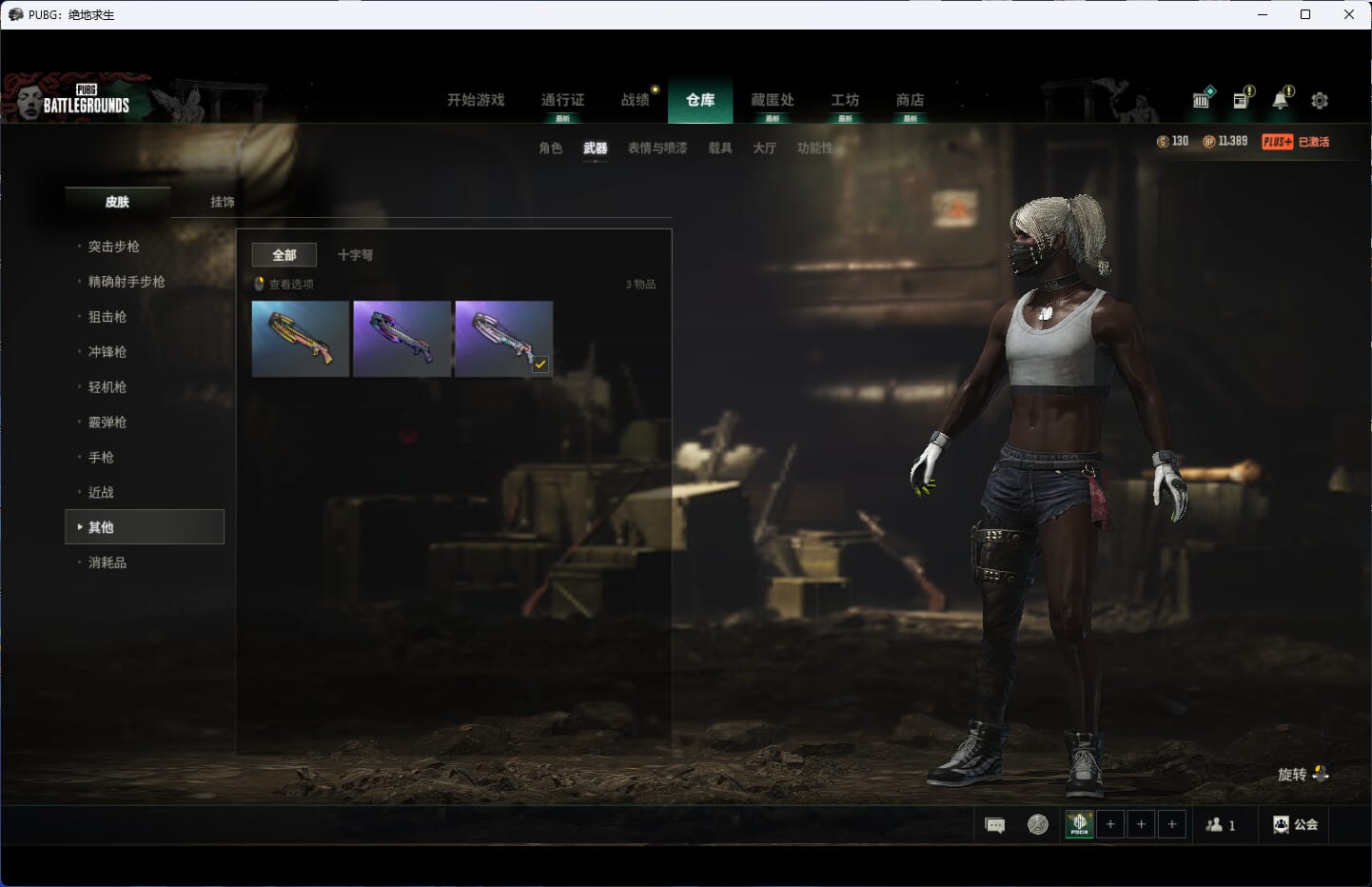Click the PLUS+ 已激活 badge
Image resolution: width=1372 pixels, height=887 pixels.
click(1295, 141)
